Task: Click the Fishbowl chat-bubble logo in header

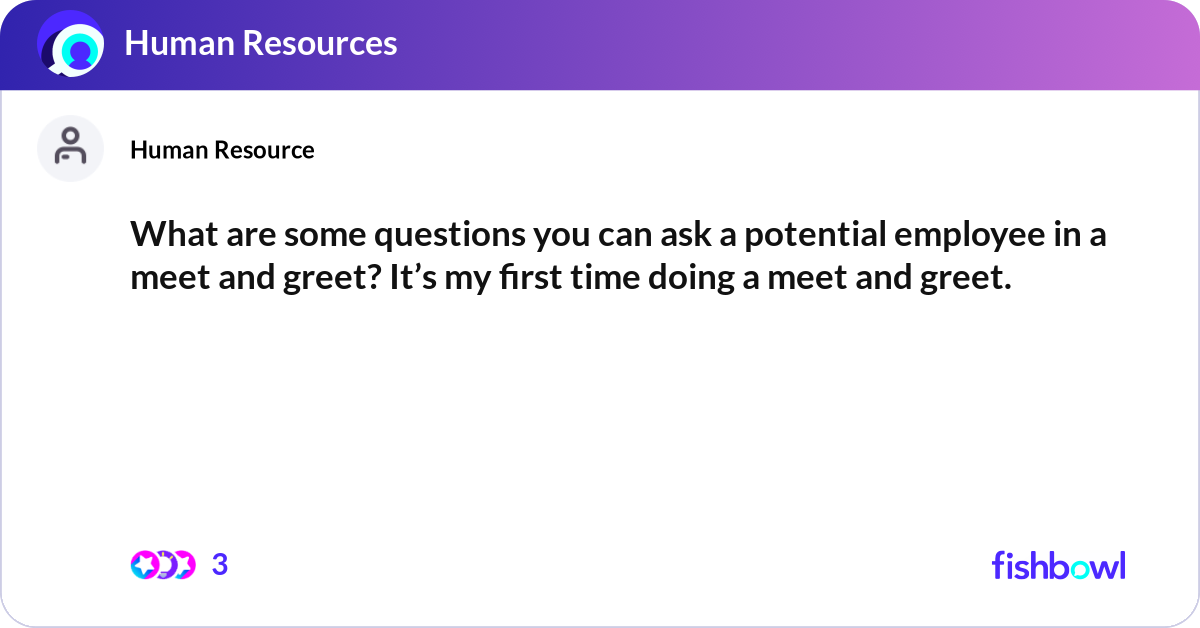Action: point(71,44)
